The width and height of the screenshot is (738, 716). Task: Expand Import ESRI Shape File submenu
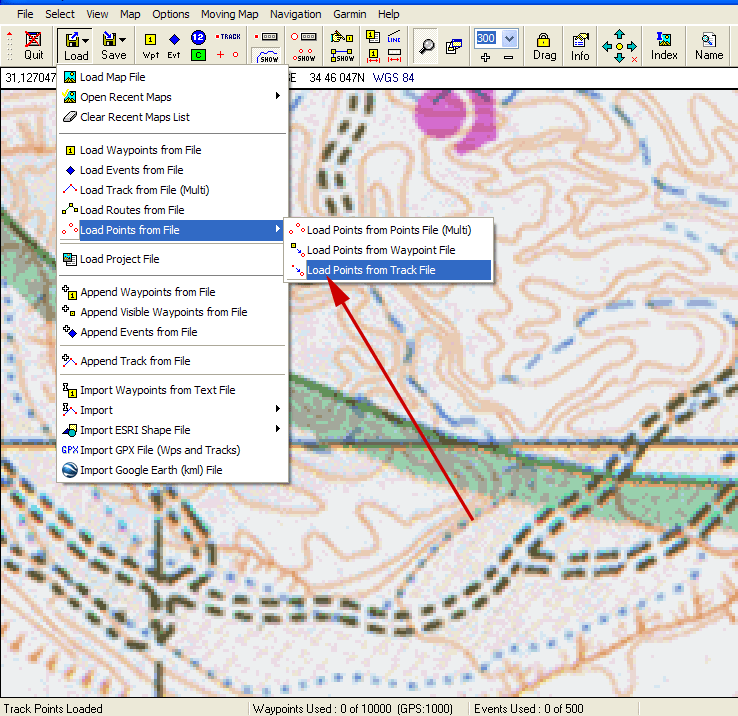[x=172, y=430]
